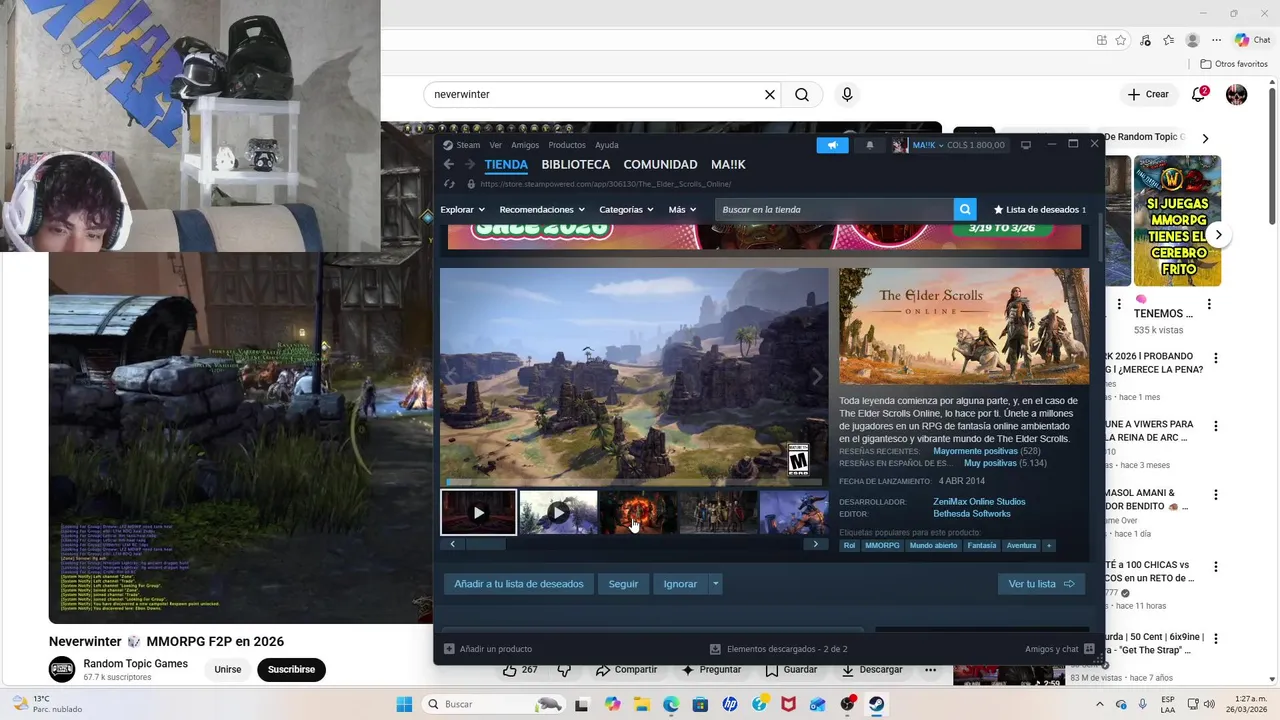The height and width of the screenshot is (720, 1280).
Task: Open HP app from the taskbar
Action: point(730,704)
